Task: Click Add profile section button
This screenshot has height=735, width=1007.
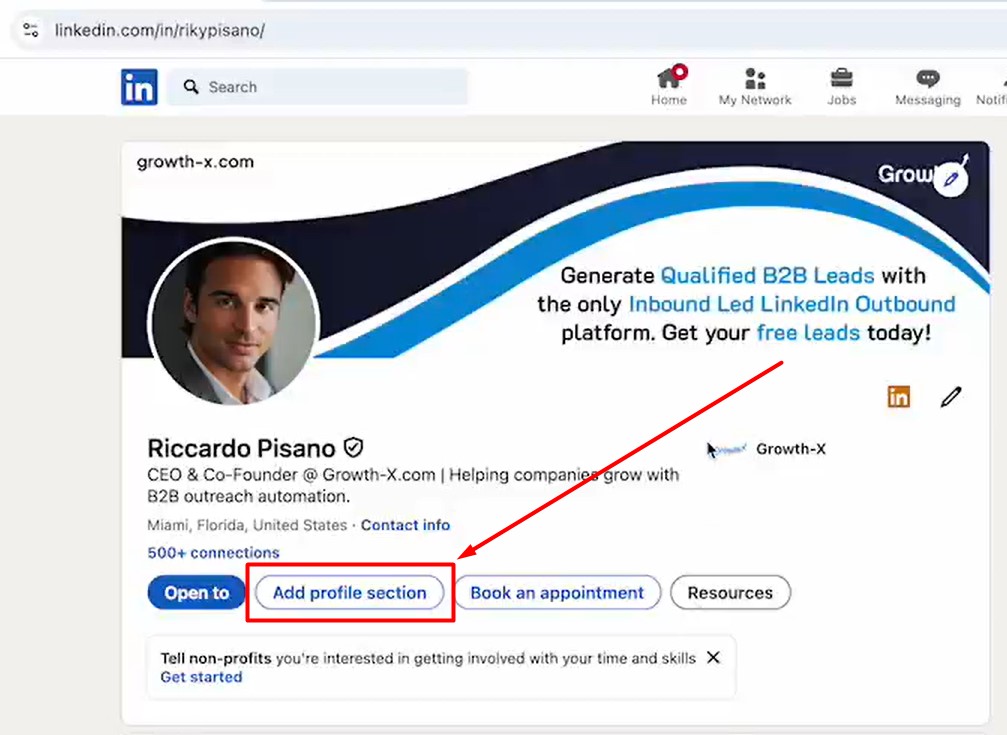Action: 349,592
